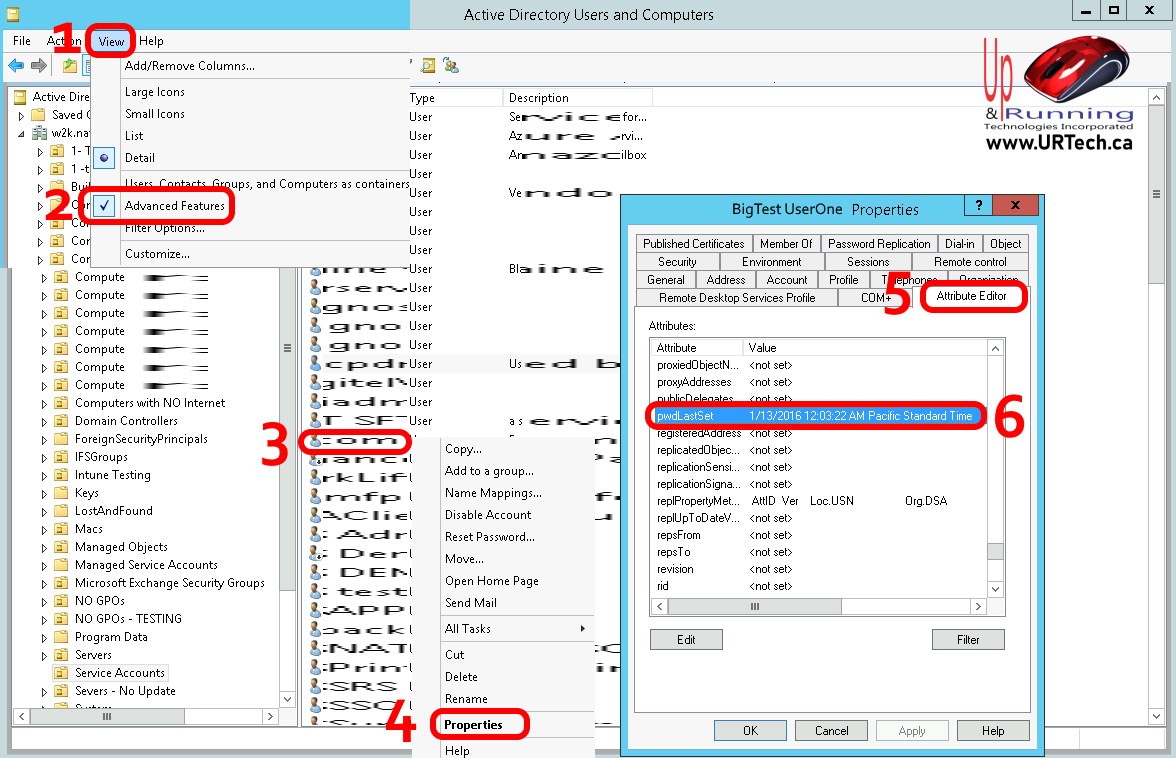The width and height of the screenshot is (1176, 758).
Task: Click the Managed Service Accounts folder icon
Action: pos(61,565)
